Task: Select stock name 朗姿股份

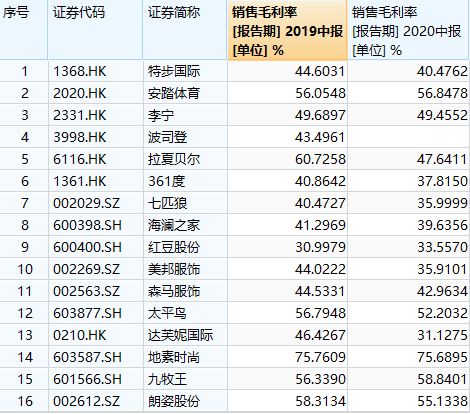Action: coord(174,401)
